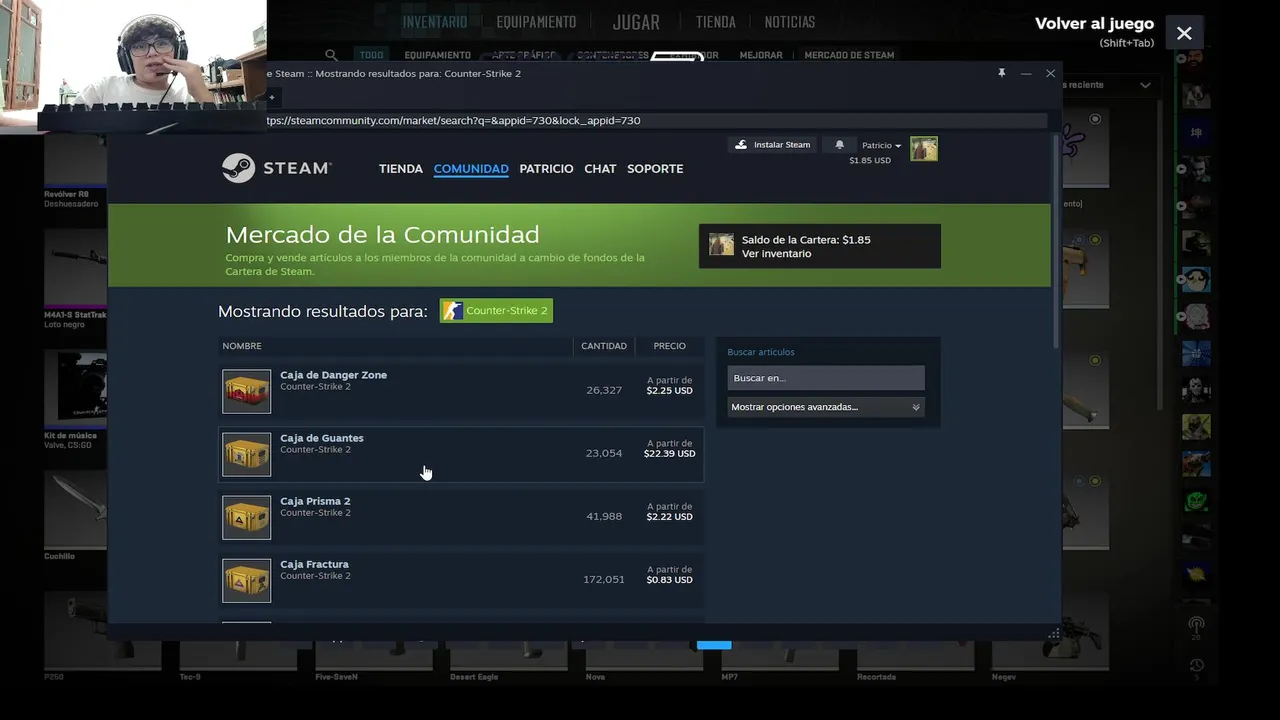Click the browser window vertical scrollbar
The width and height of the screenshot is (1280, 720).
(x=1056, y=240)
